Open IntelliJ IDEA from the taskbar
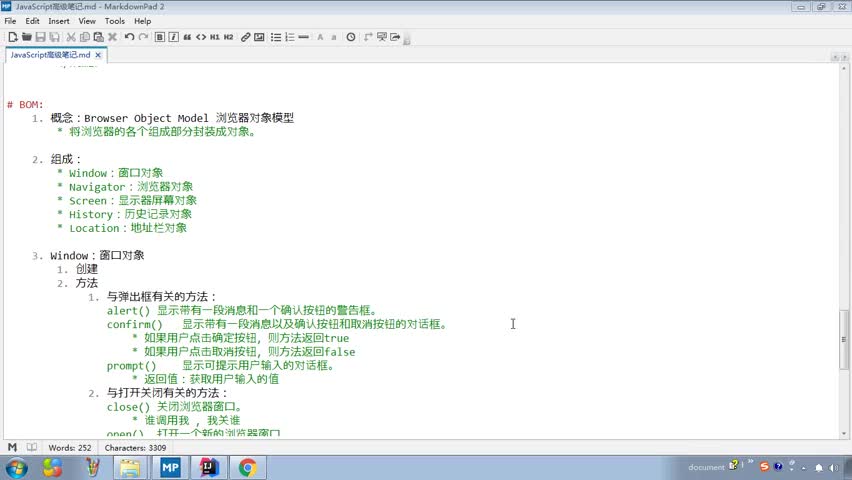Viewport: 852px width, 480px height. (x=209, y=467)
